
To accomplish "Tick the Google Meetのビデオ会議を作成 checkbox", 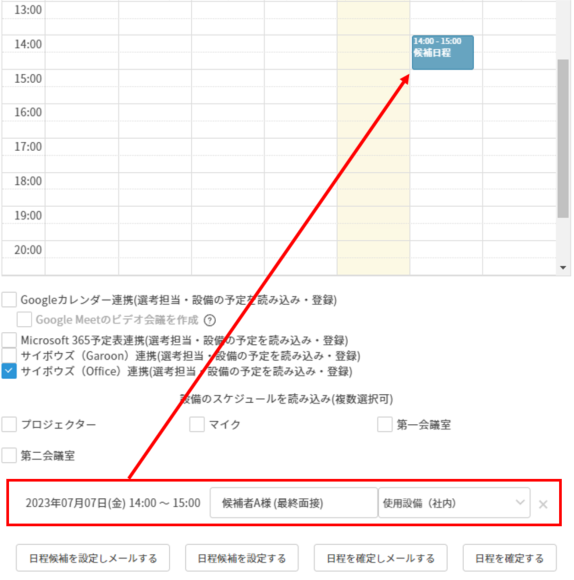I will (24, 320).
